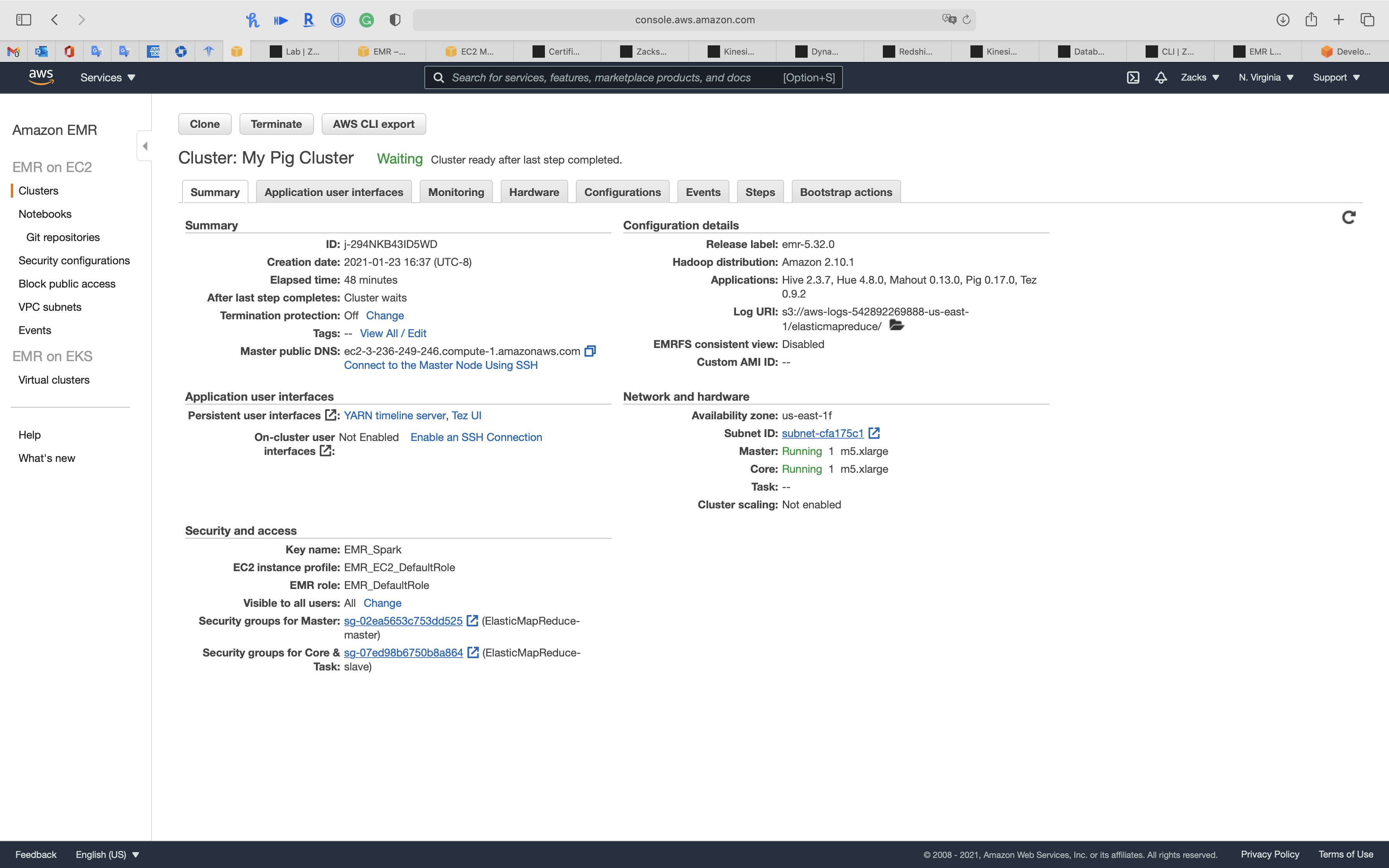Copy the Master public DNS to clipboard

coord(590,351)
